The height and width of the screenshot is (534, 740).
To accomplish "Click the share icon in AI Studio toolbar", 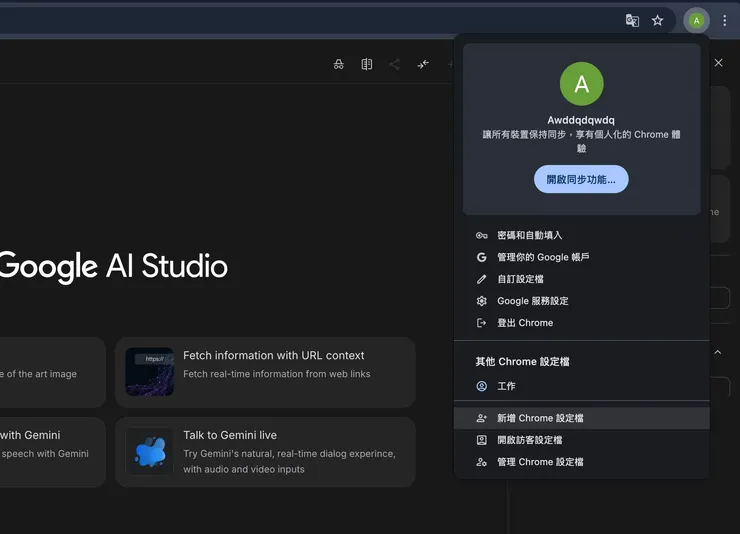I will [x=395, y=64].
